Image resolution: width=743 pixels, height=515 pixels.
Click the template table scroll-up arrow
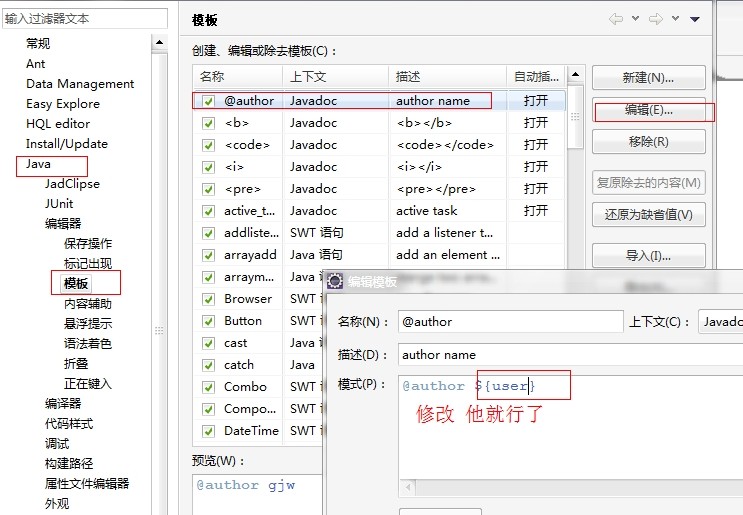tap(575, 76)
